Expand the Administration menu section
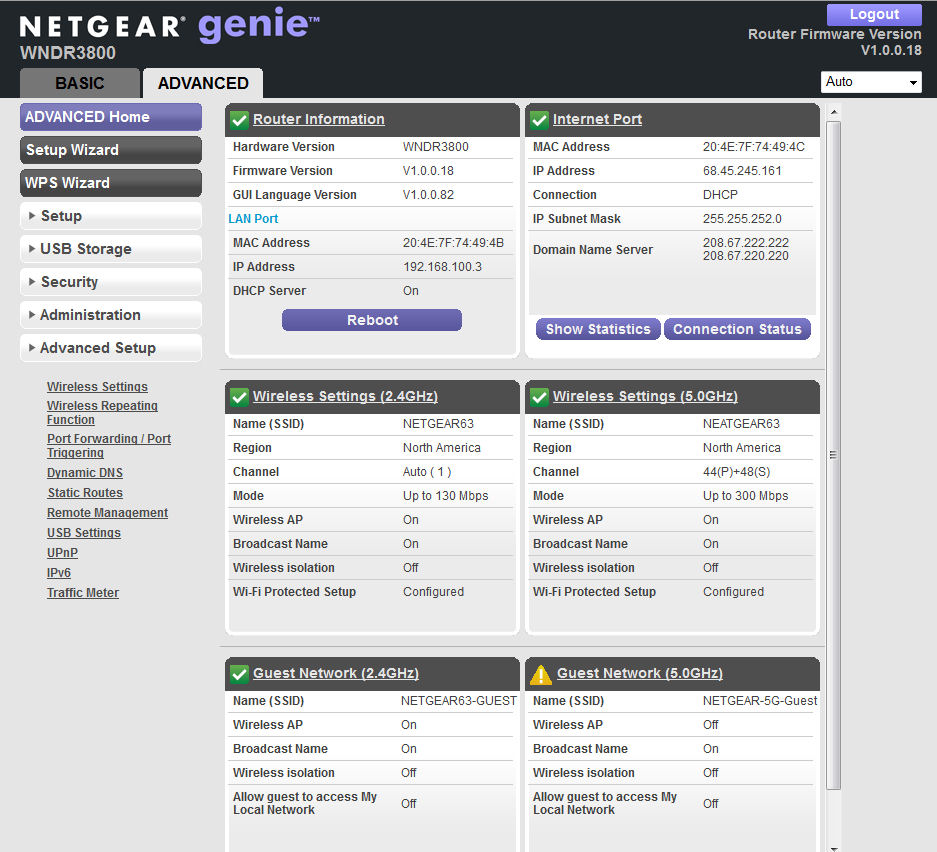 pos(111,314)
